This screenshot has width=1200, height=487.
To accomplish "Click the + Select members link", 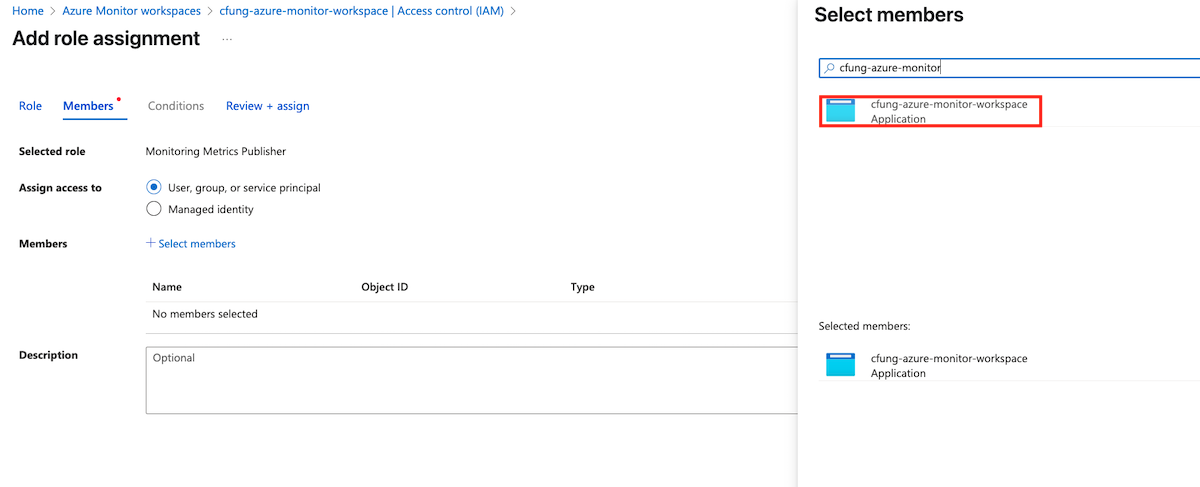I will pos(191,243).
